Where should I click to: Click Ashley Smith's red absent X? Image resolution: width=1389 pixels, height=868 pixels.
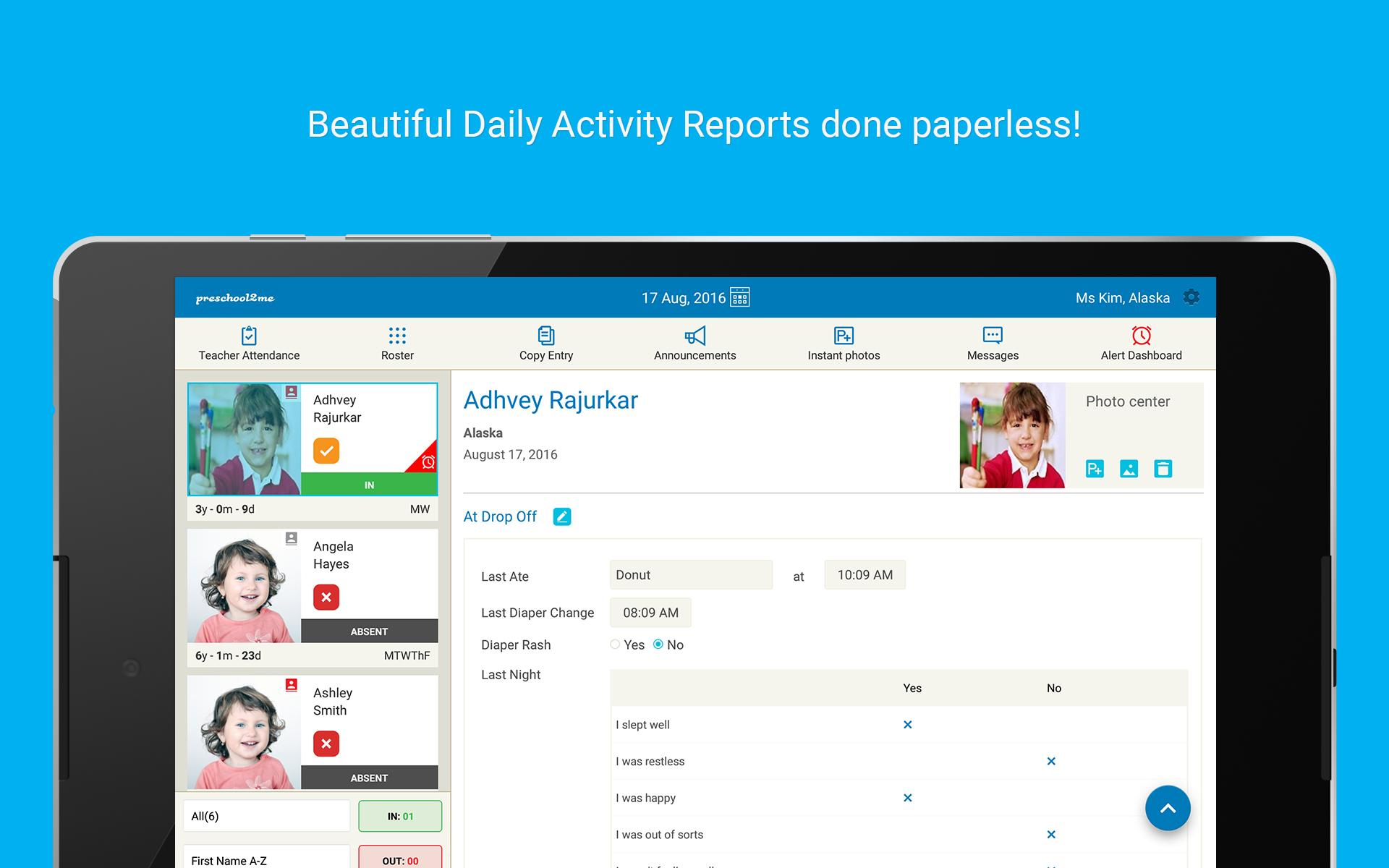326,744
